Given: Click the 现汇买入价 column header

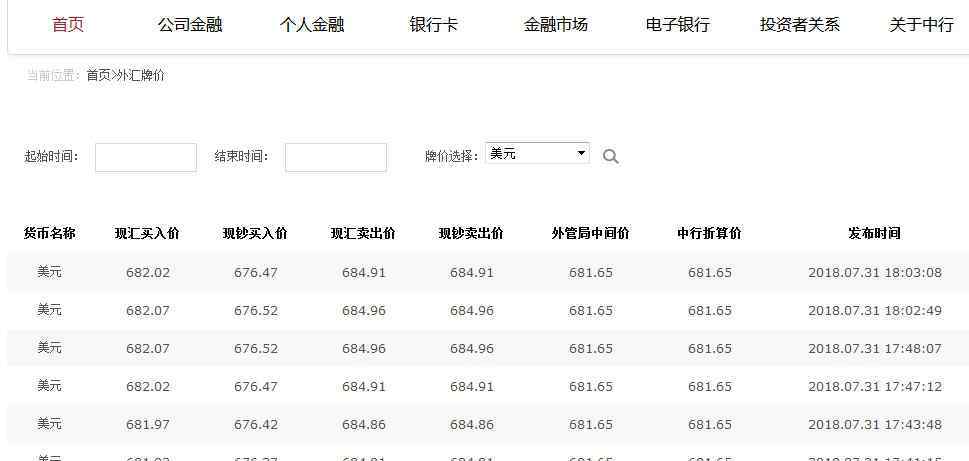Looking at the screenshot, I should pos(147,234).
